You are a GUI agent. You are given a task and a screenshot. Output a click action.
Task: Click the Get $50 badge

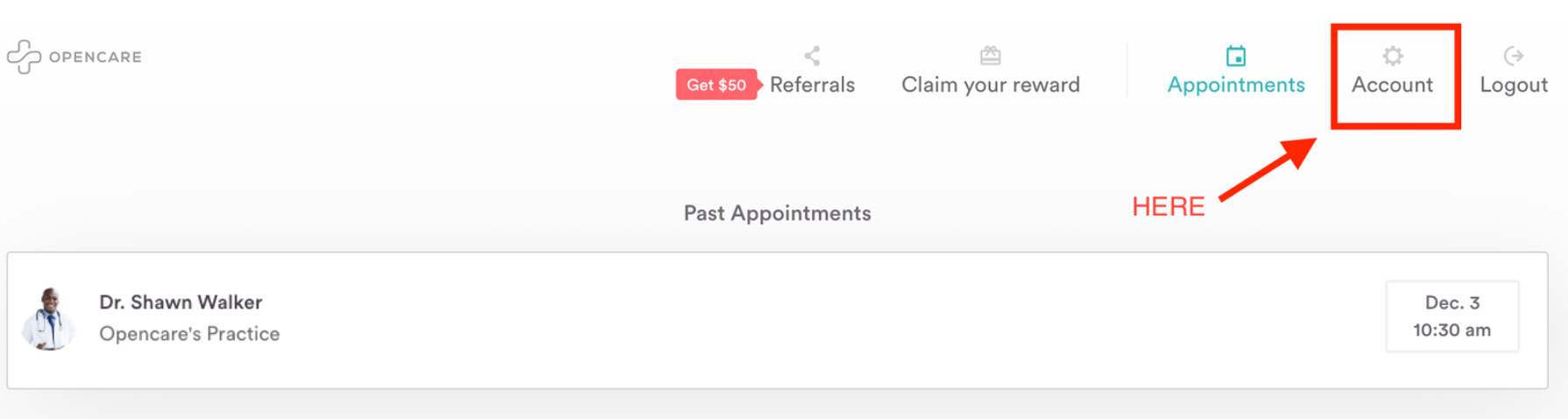tap(717, 85)
